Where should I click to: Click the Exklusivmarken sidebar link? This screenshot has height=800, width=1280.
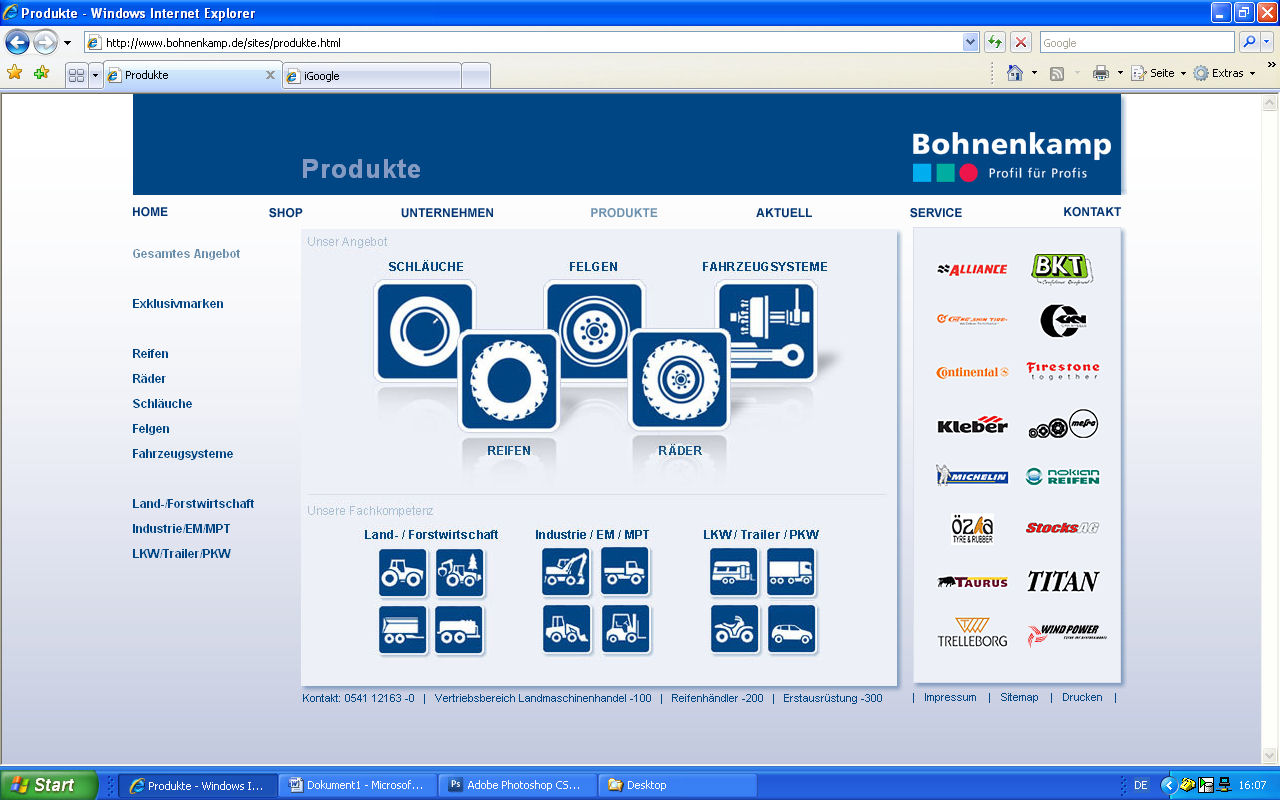pyautogui.click(x=178, y=304)
